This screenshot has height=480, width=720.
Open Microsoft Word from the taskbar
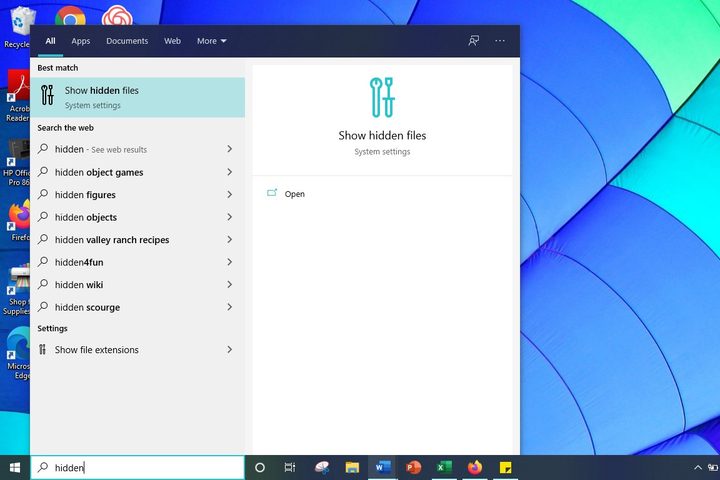[382, 468]
